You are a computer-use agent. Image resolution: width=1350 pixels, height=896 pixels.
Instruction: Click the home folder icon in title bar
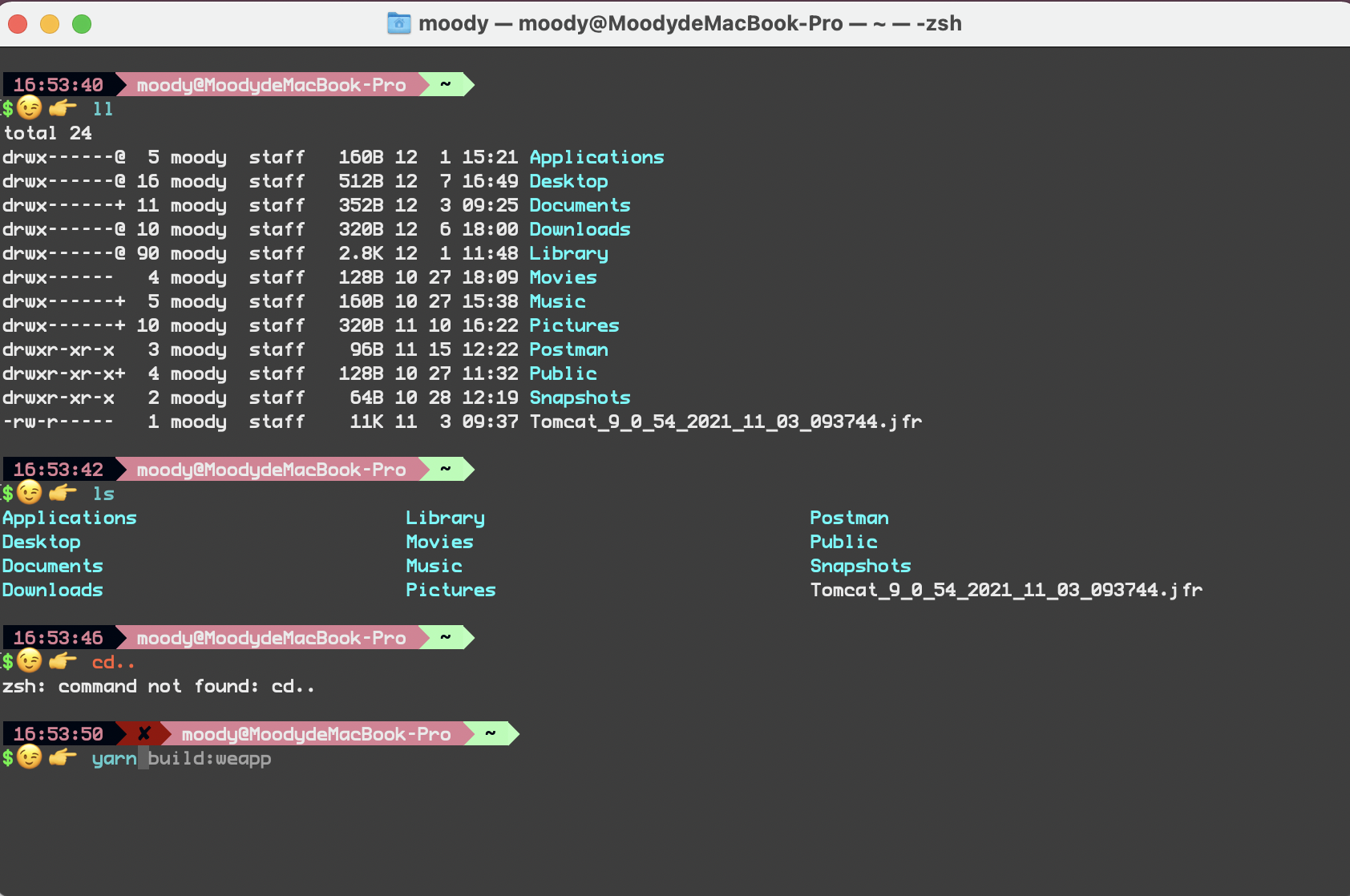point(398,23)
